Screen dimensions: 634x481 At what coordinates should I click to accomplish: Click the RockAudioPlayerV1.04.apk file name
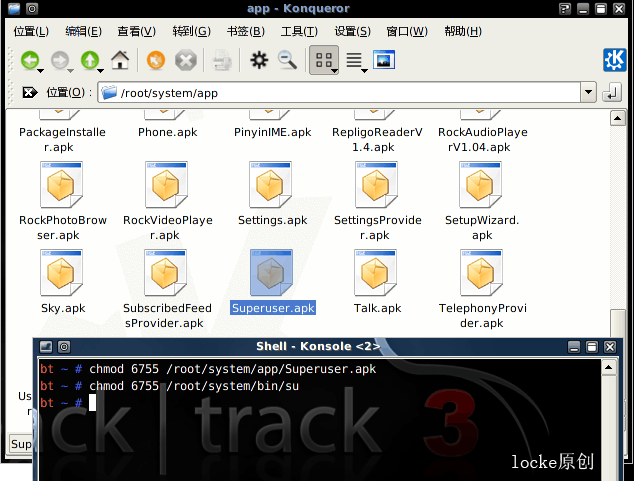pos(482,139)
